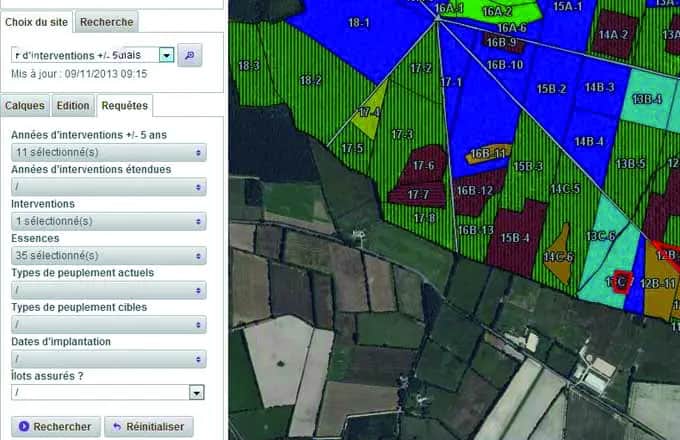This screenshot has height=440, width=680.
Task: Expand the Essences dropdown
Action: pyautogui.click(x=108, y=255)
